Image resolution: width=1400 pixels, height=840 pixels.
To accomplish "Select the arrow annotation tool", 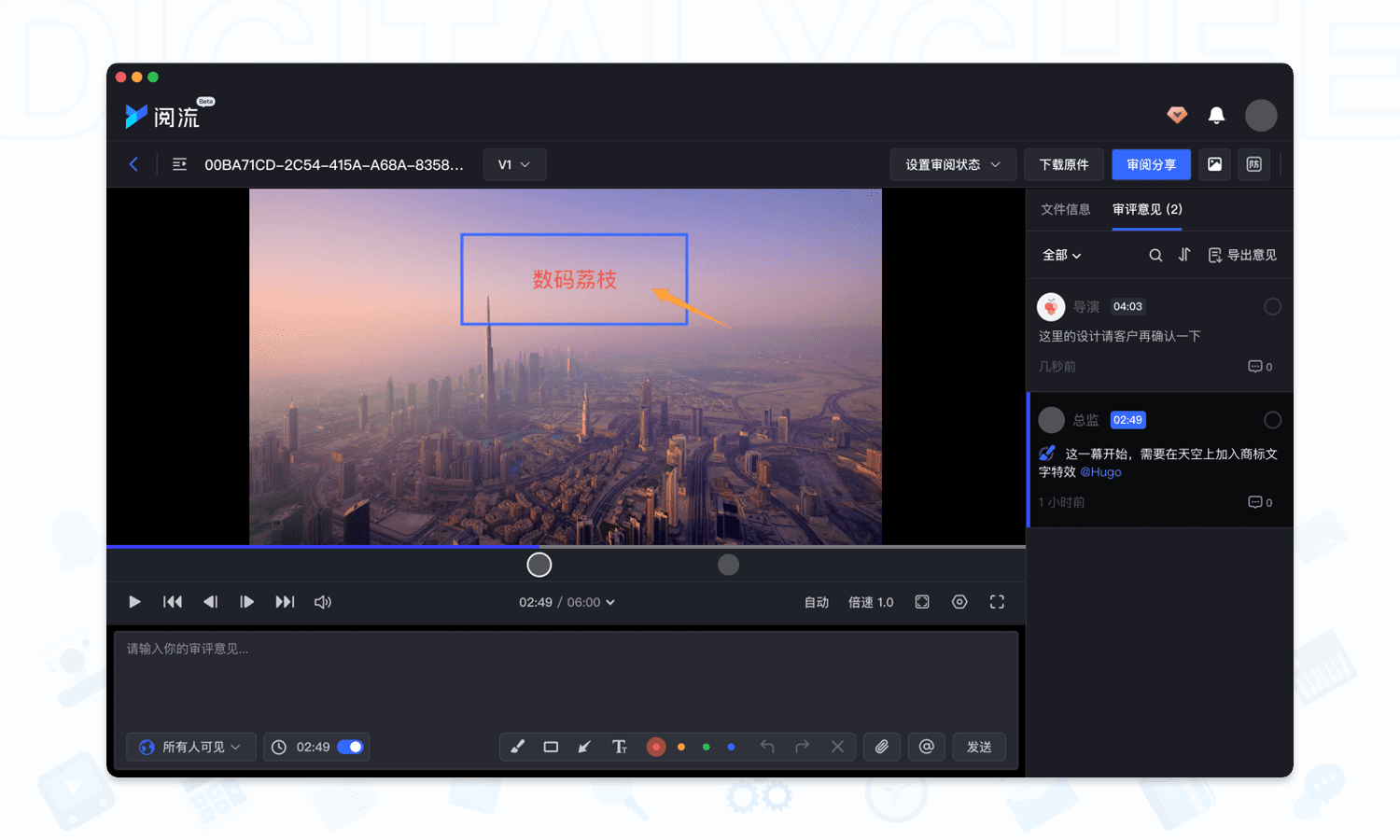I will (x=584, y=747).
